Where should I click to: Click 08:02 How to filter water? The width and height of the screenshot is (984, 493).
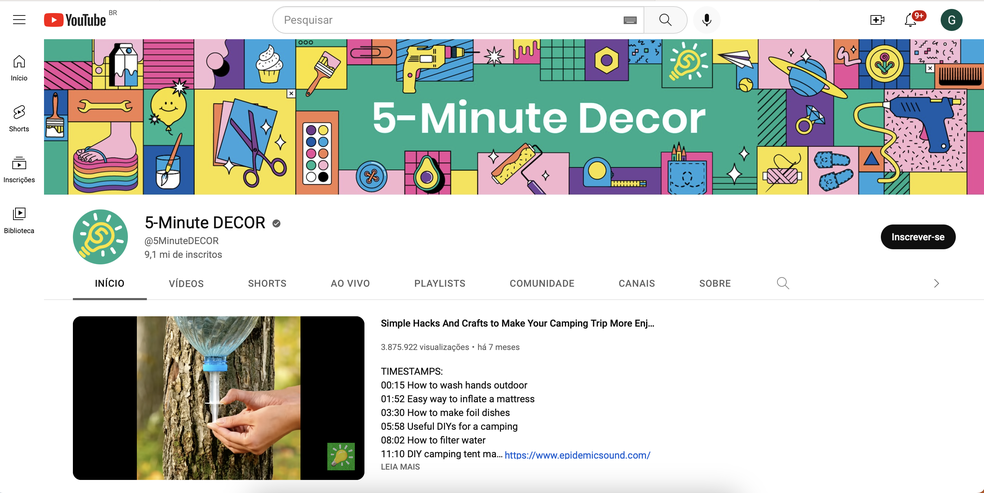pos(433,440)
